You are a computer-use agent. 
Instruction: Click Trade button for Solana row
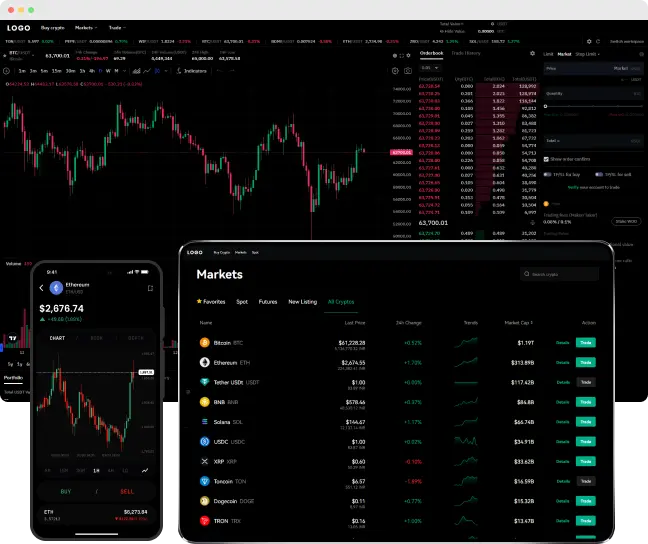pyautogui.click(x=586, y=422)
